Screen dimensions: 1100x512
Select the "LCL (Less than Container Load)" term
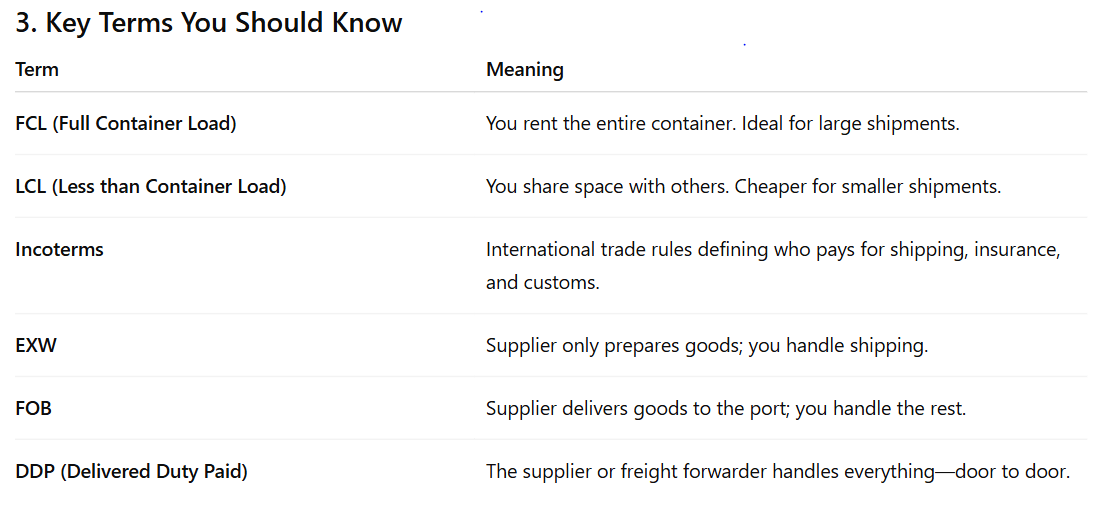[x=151, y=186]
